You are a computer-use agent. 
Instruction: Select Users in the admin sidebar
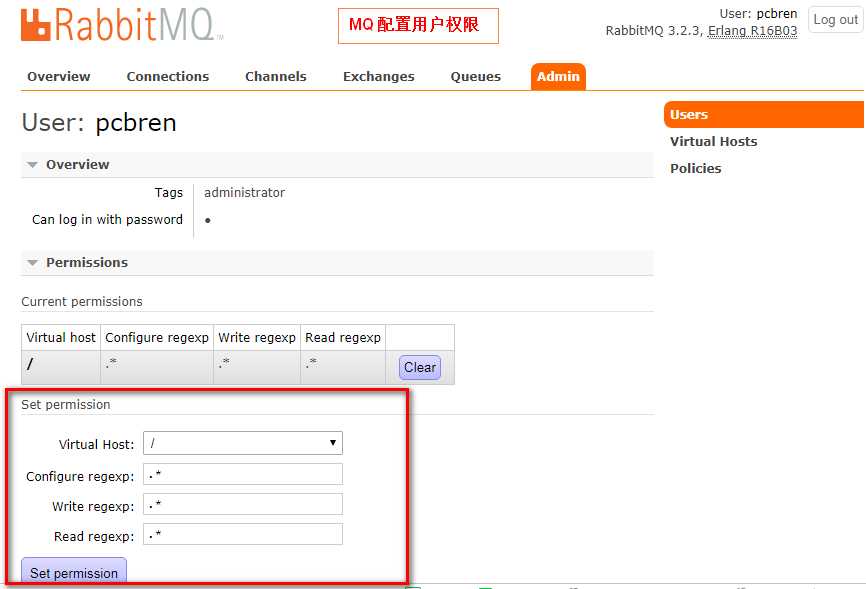click(763, 114)
